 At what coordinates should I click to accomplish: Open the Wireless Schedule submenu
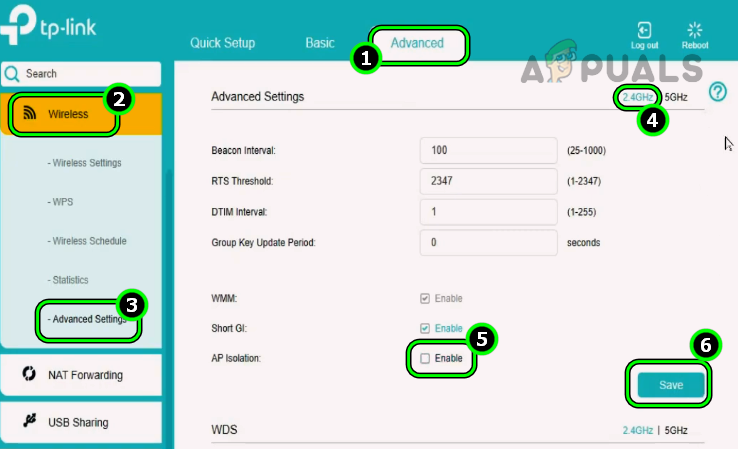[87, 241]
